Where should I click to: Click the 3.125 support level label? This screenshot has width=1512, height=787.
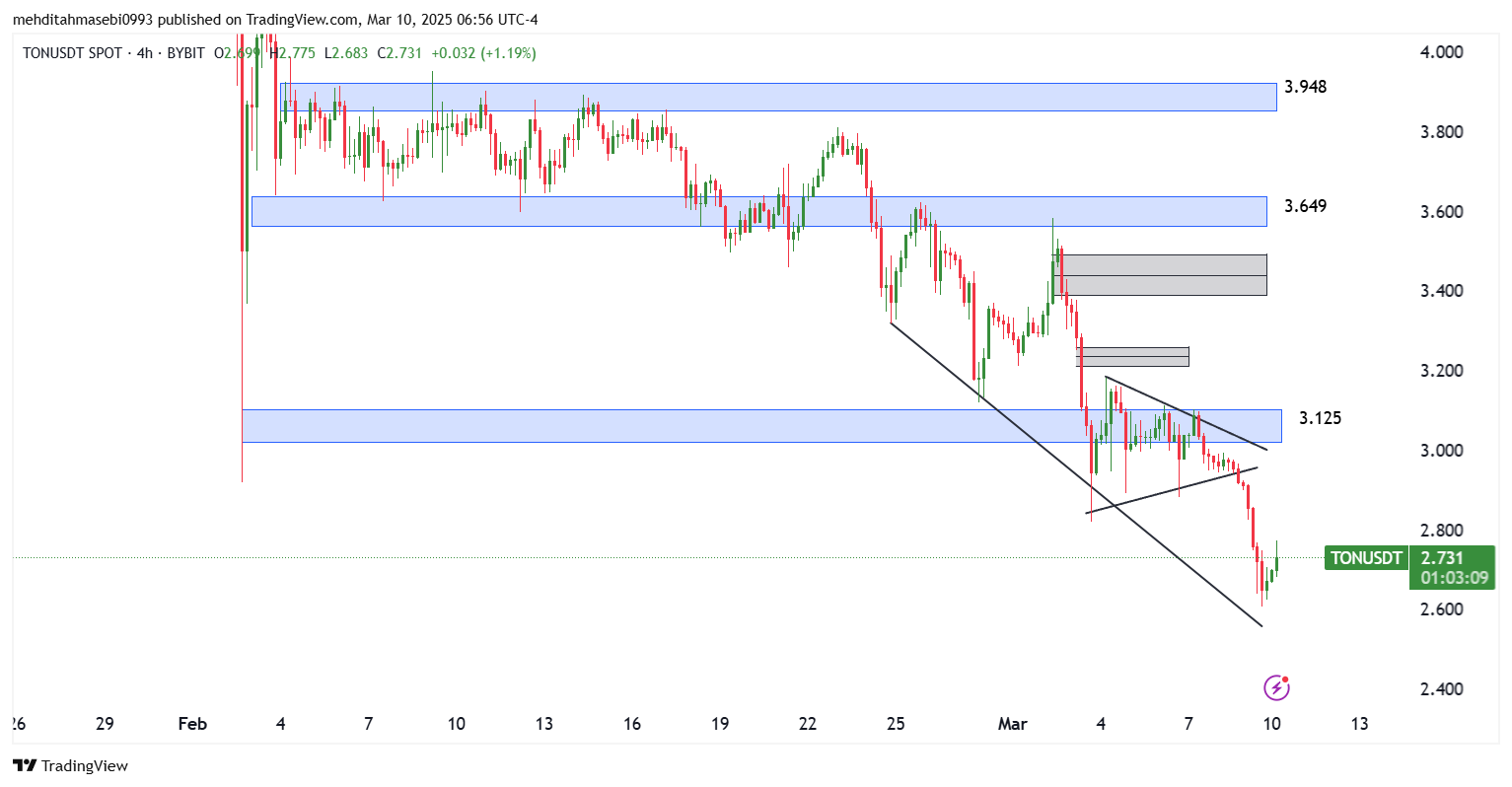pos(1320,418)
